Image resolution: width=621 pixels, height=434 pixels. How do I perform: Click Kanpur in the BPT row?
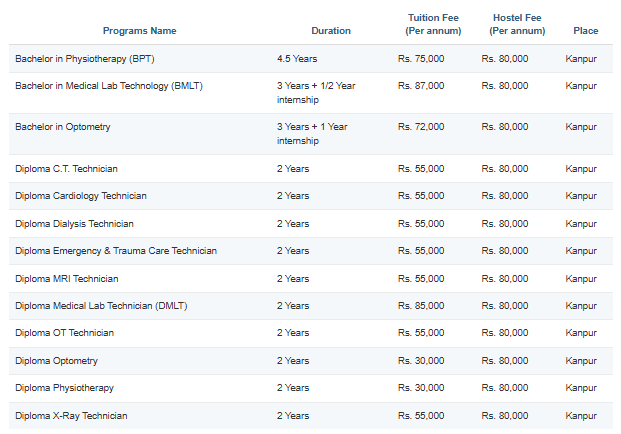tap(581, 59)
